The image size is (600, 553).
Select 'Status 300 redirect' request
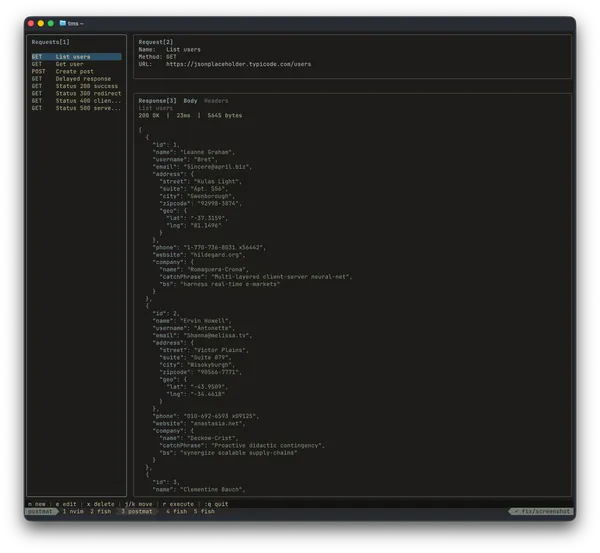click(x=76, y=93)
